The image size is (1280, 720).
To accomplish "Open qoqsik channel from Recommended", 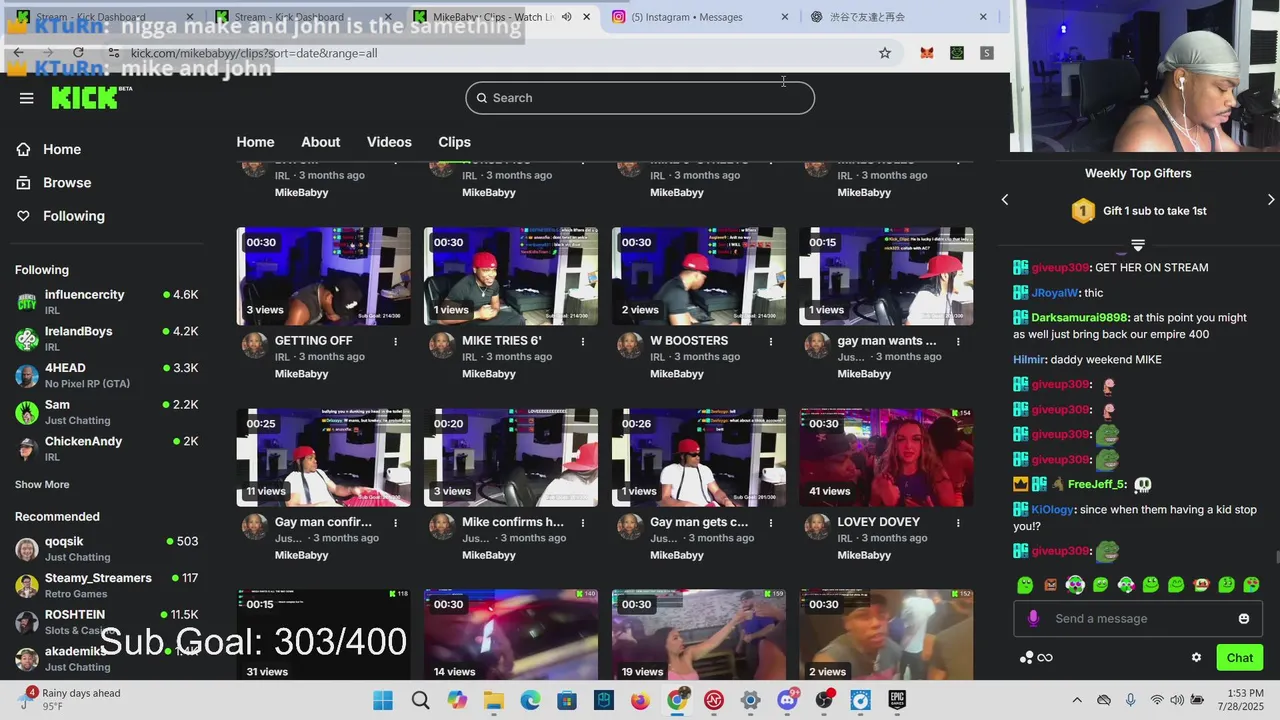I will [107, 549].
